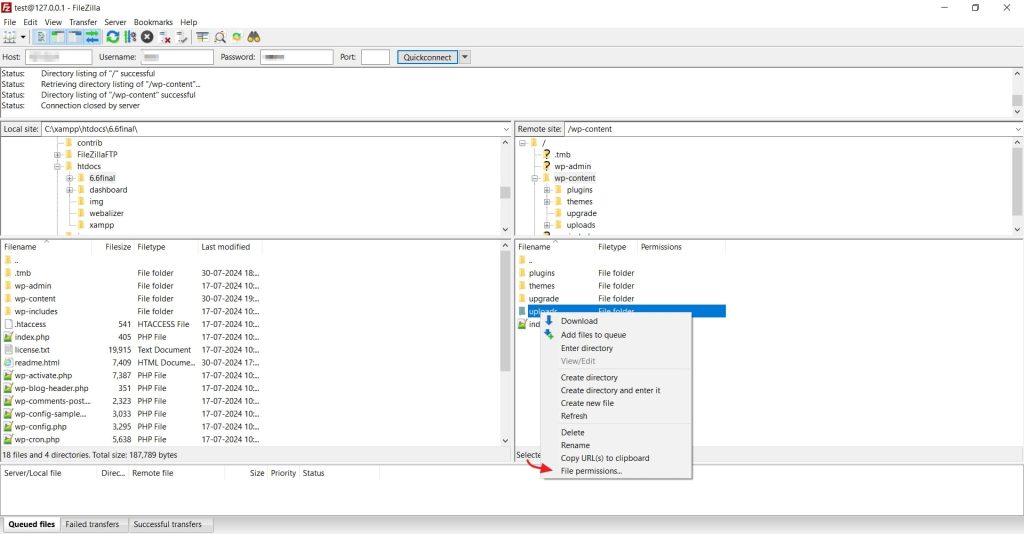The width and height of the screenshot is (1024, 534).
Task: Disconnect from server icon
Action: tap(165, 37)
